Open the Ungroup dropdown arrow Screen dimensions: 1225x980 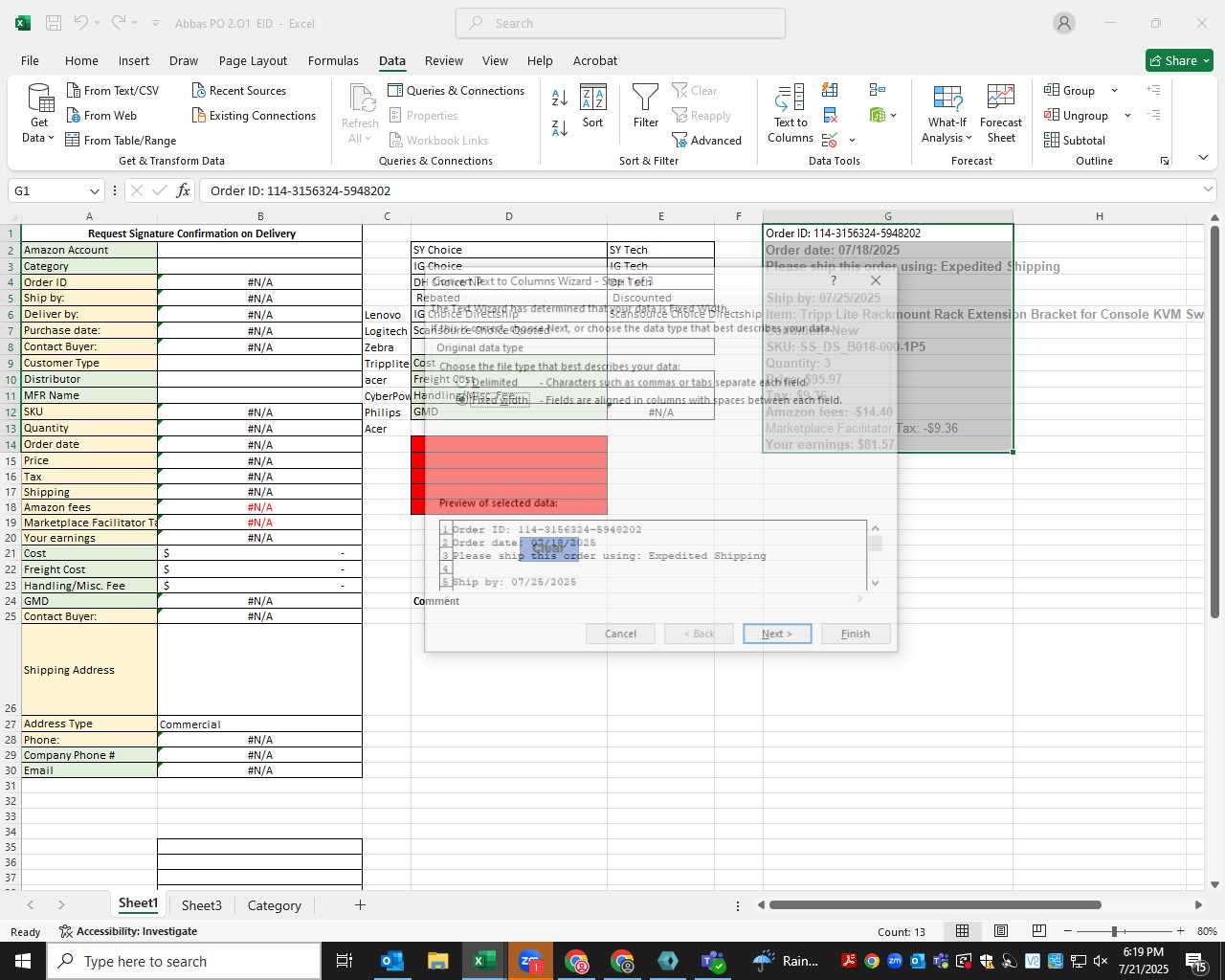[x=1127, y=115]
